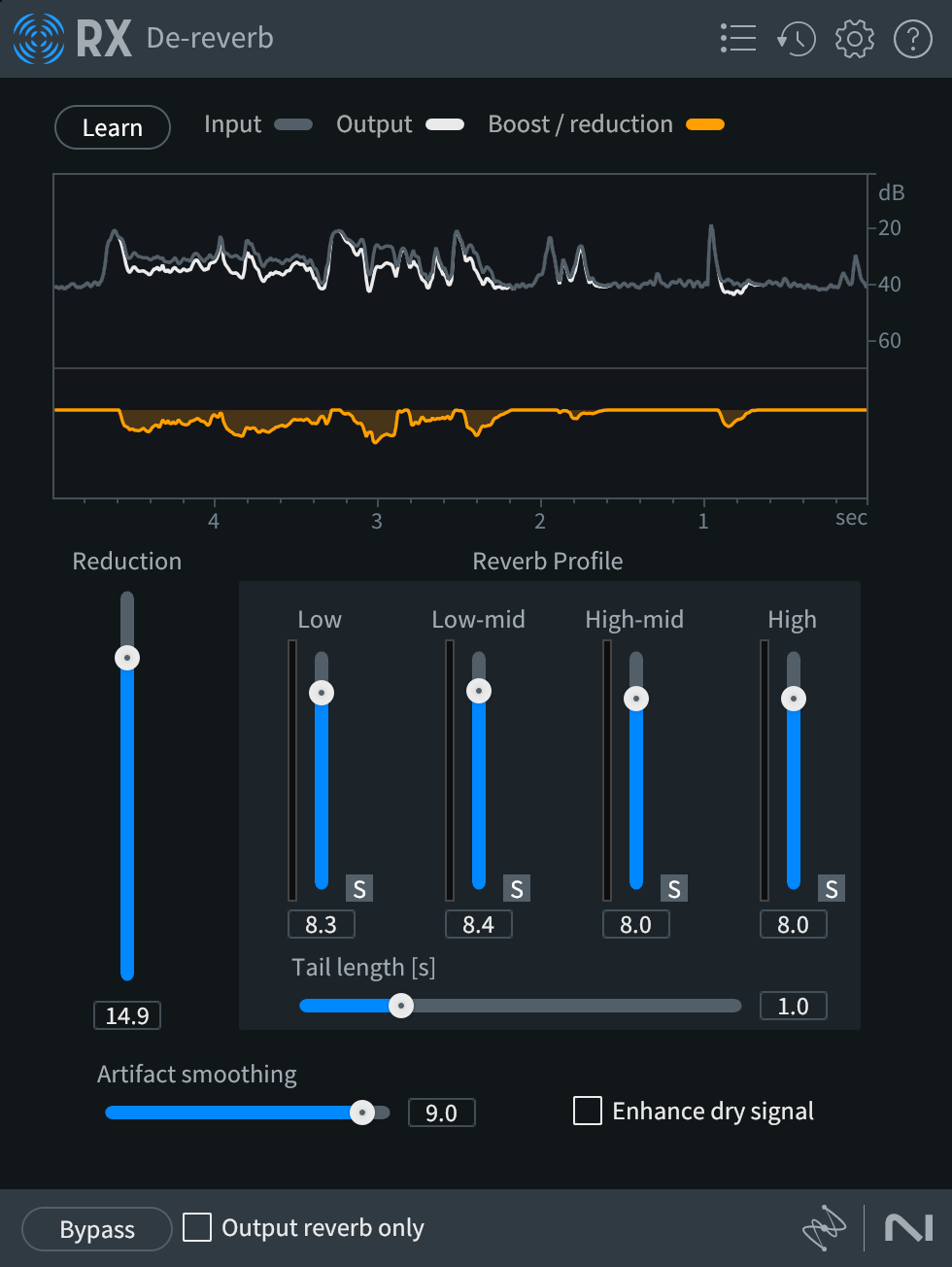Image resolution: width=952 pixels, height=1267 pixels.
Task: Adjust the Tail length slider handle
Action: (401, 1006)
